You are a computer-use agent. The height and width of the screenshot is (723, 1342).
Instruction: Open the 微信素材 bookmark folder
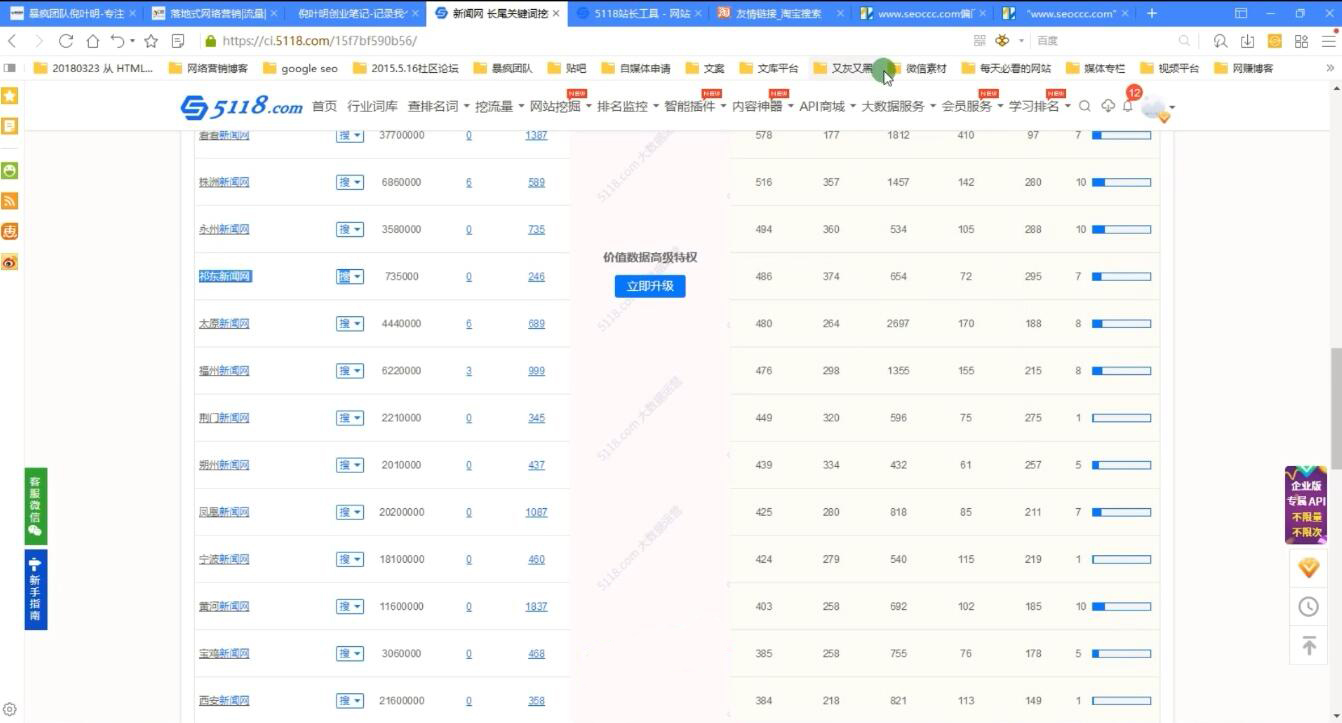point(917,68)
